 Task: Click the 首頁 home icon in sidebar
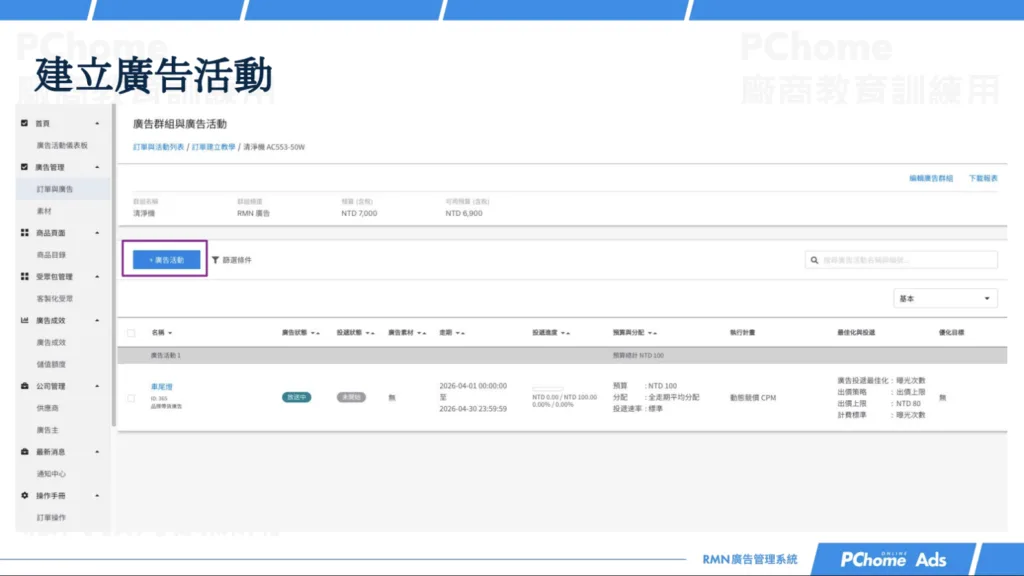click(x=25, y=123)
